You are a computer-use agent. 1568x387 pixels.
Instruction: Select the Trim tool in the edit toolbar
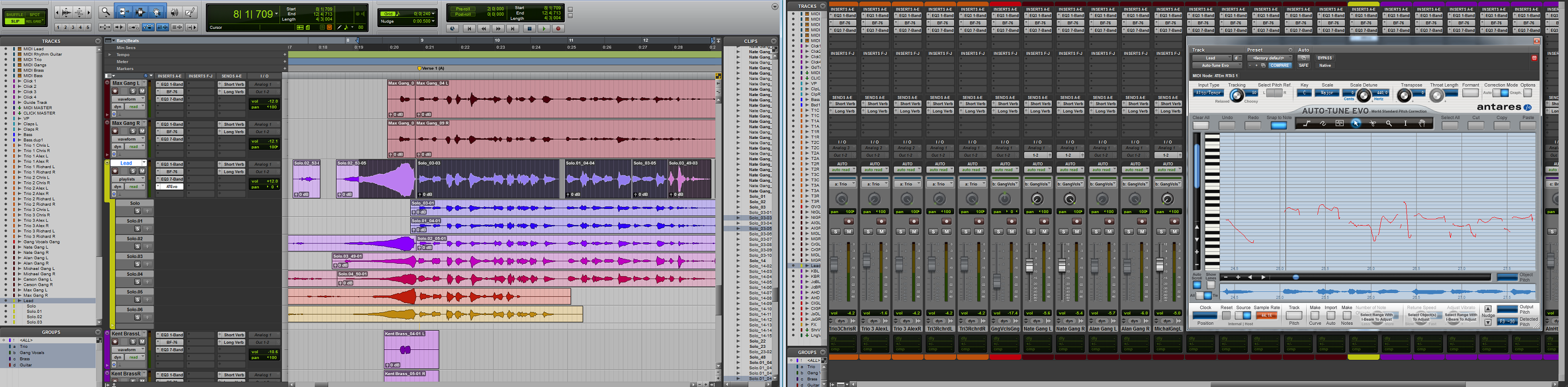pos(124,12)
